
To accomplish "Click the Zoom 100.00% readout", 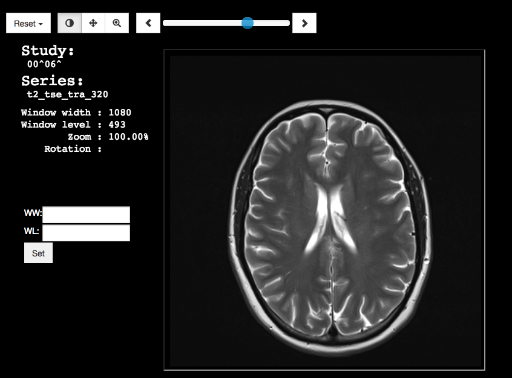I will (128, 137).
